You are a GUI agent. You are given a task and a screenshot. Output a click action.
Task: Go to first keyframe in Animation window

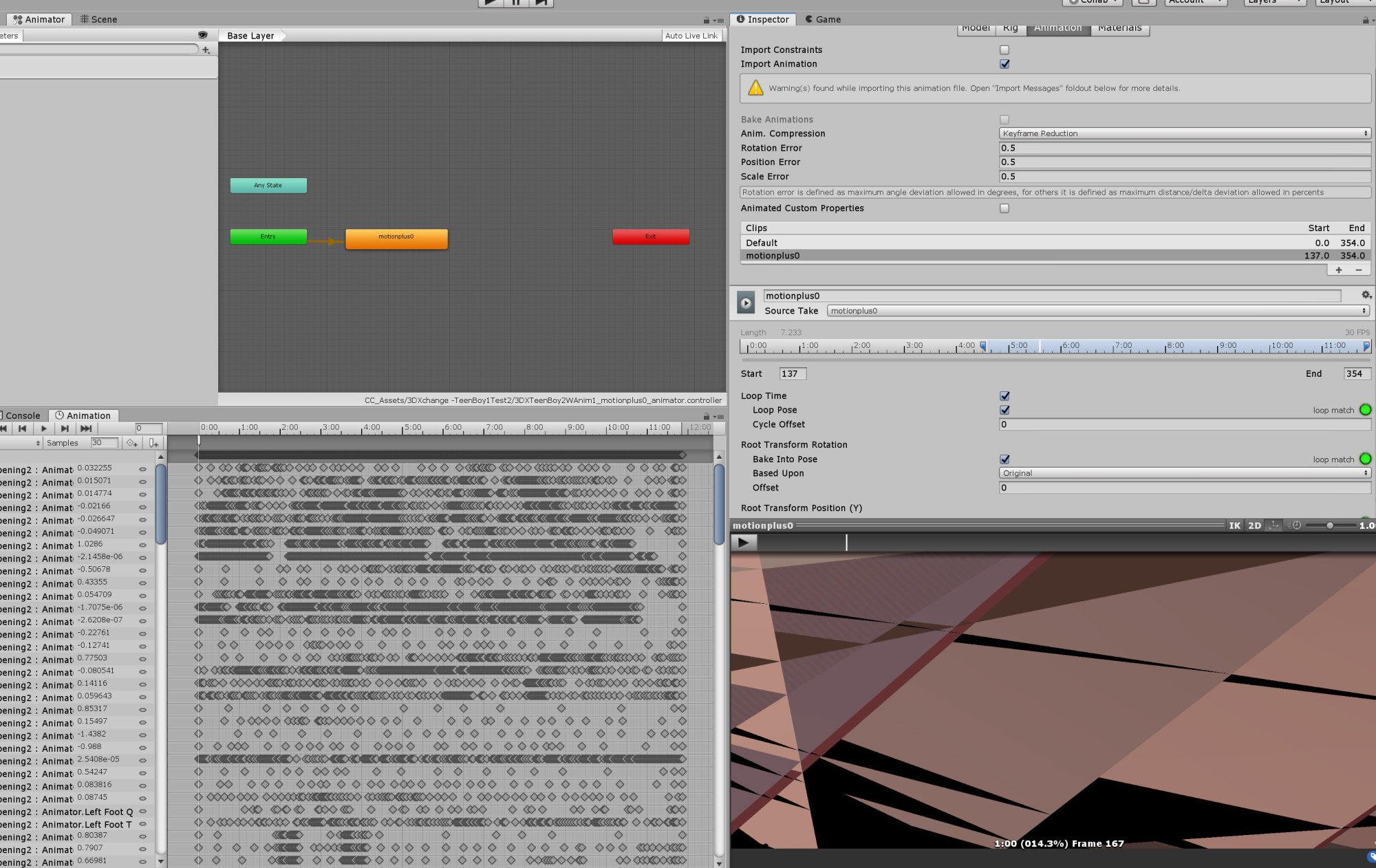[x=4, y=428]
